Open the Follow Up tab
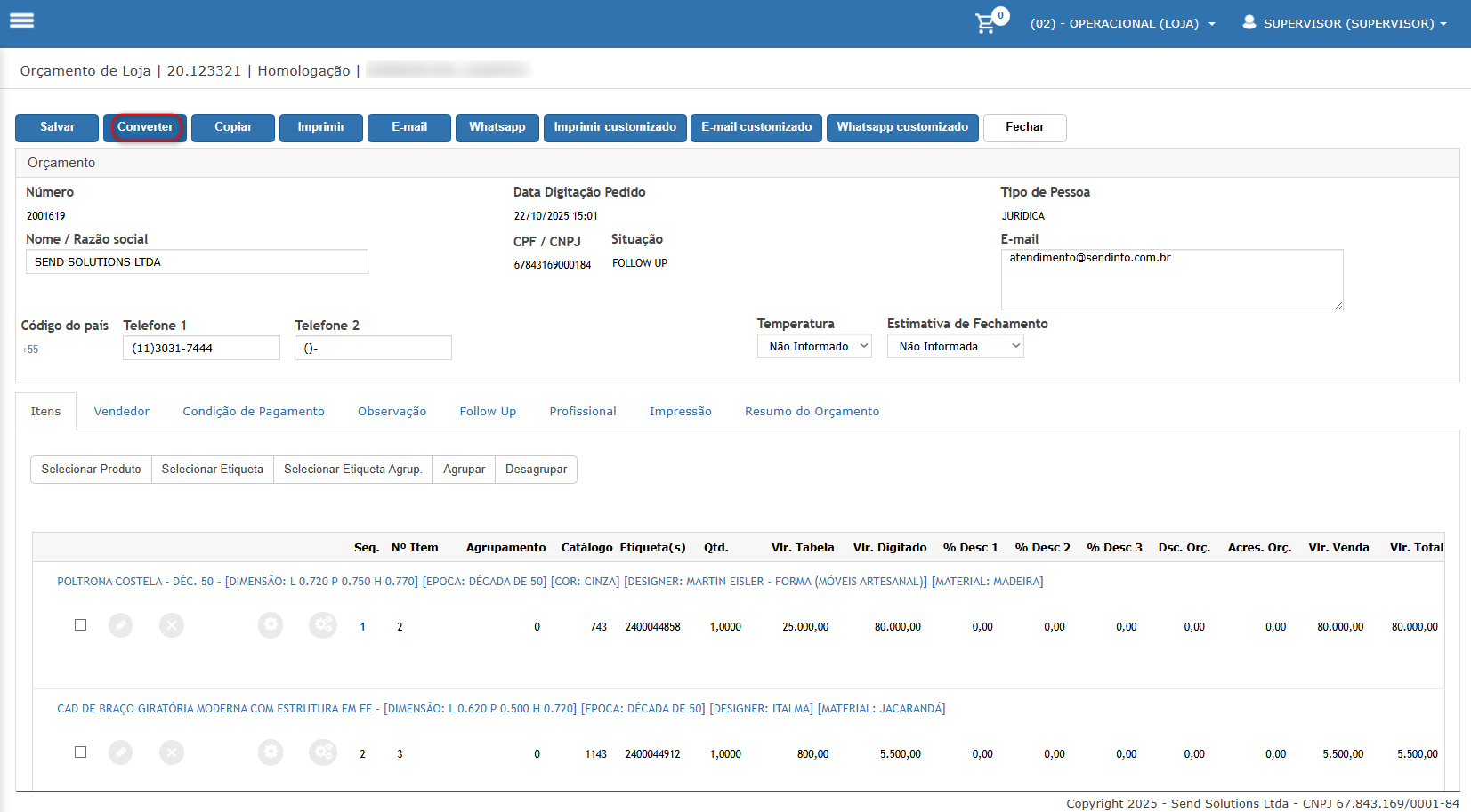The image size is (1471, 812). tap(488, 411)
